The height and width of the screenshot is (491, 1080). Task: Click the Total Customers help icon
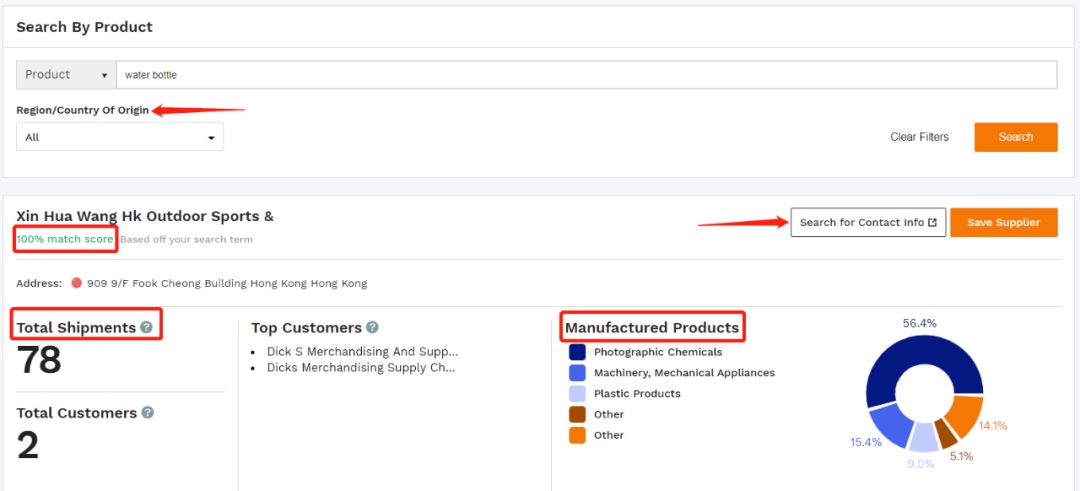pos(148,412)
